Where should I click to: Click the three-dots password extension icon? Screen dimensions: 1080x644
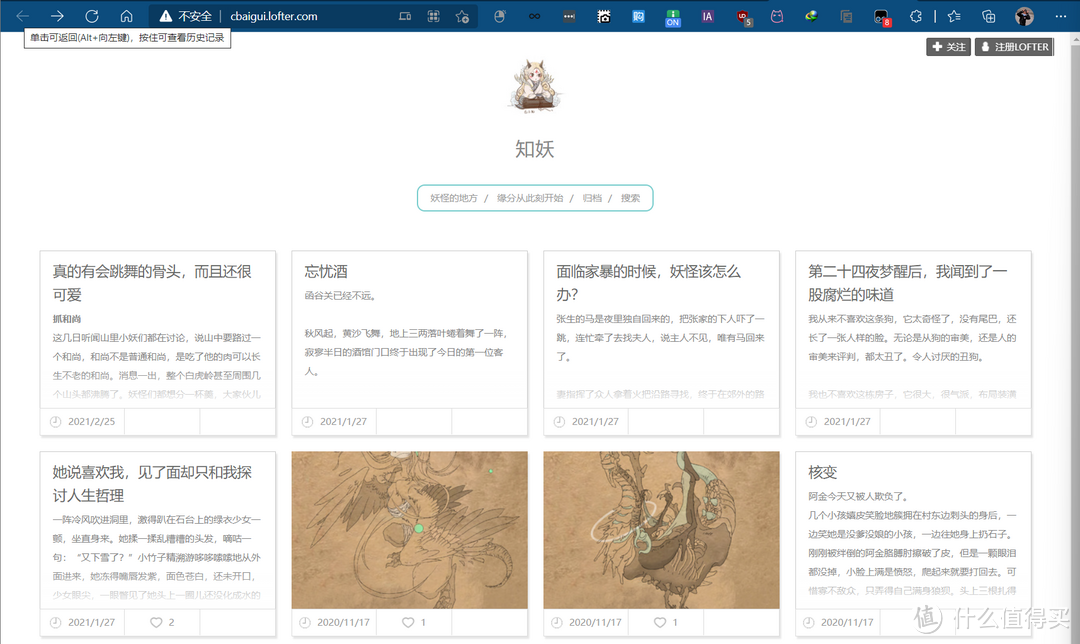pyautogui.click(x=569, y=16)
